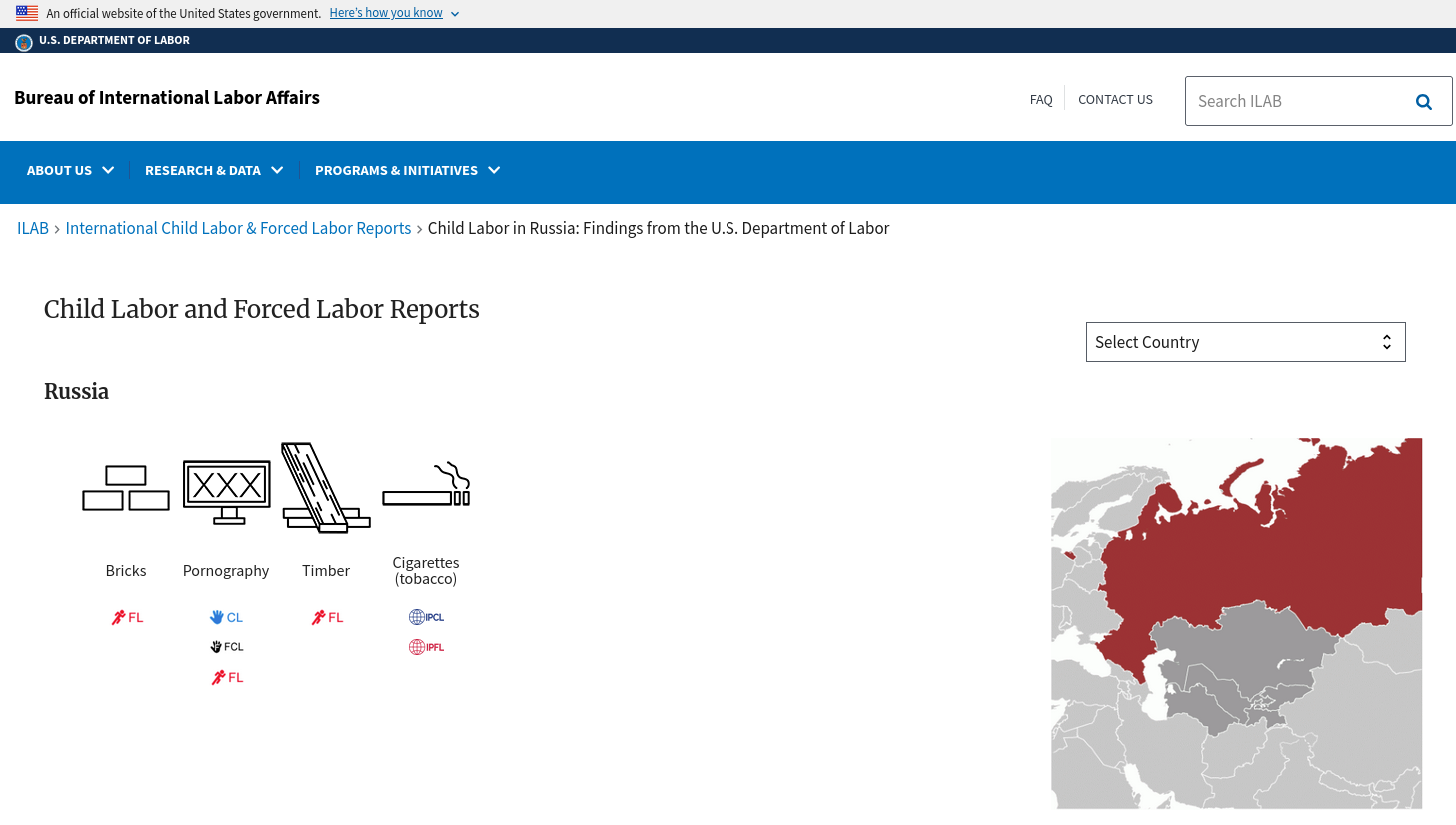Screen dimensions: 1456x825
Task: Click the ILAB breadcrumb link
Action: click(x=33, y=229)
